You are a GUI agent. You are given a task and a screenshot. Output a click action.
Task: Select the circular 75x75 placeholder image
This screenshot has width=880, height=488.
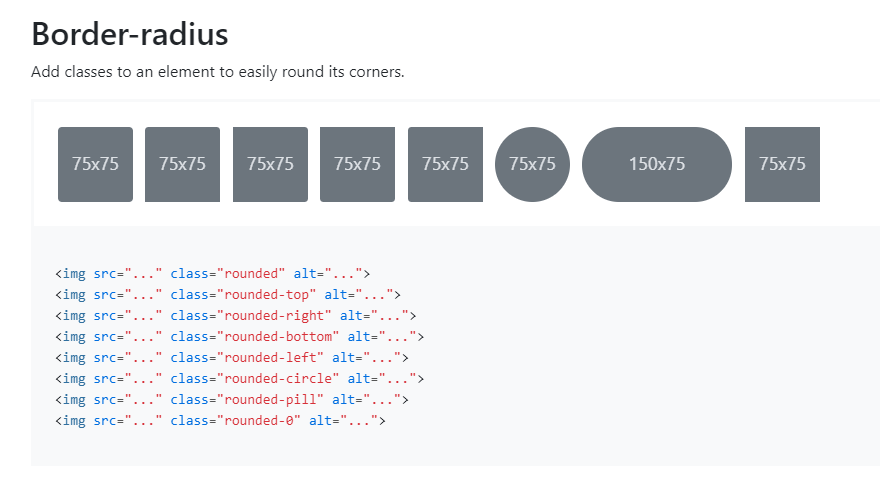[532, 164]
